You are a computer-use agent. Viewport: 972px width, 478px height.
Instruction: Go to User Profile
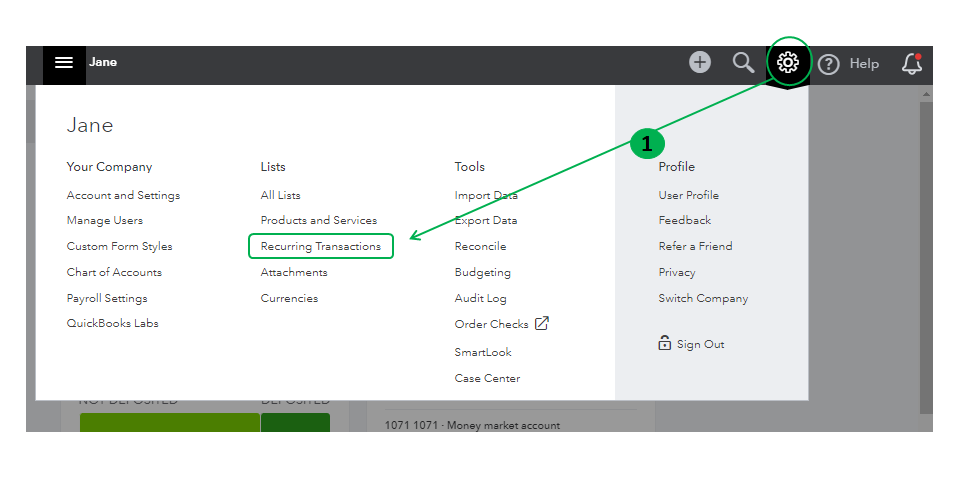point(688,195)
